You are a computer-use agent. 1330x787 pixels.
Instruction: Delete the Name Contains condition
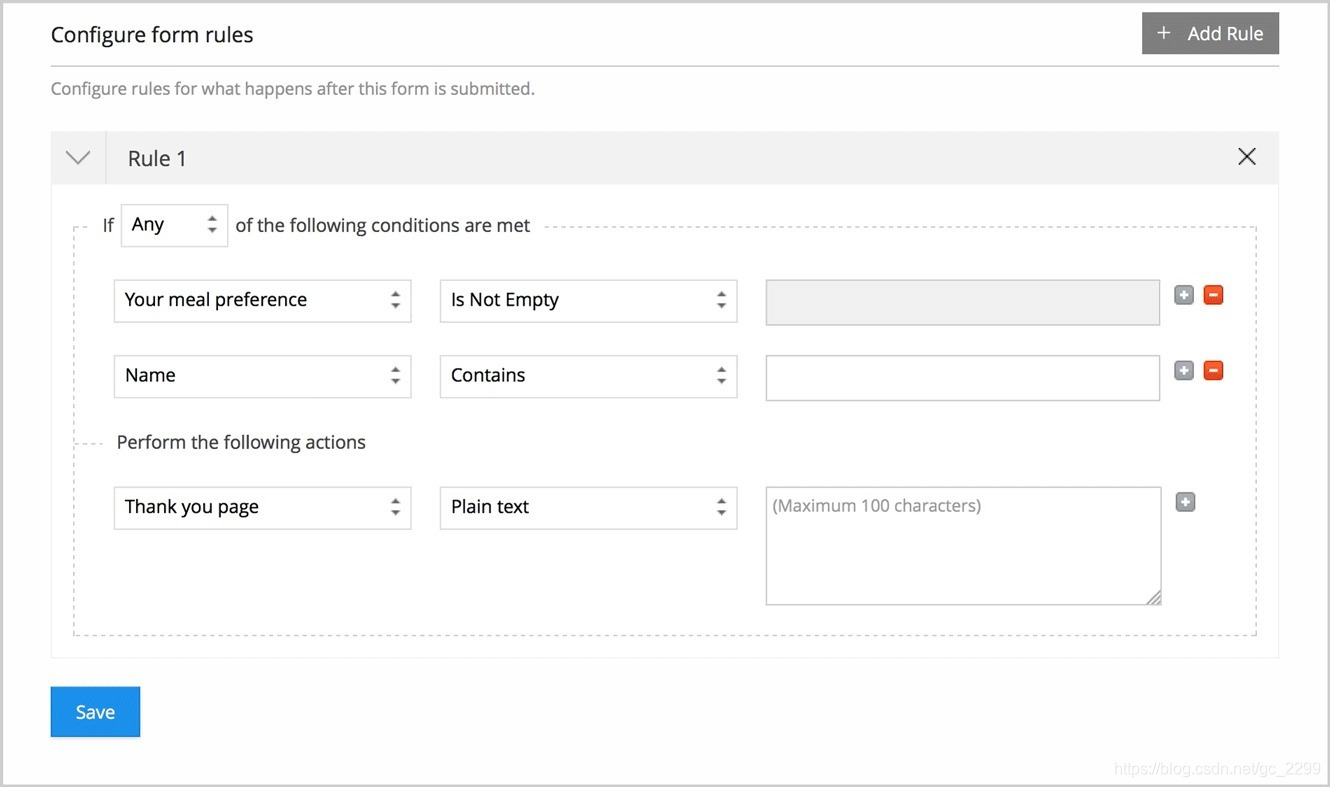coord(1213,371)
